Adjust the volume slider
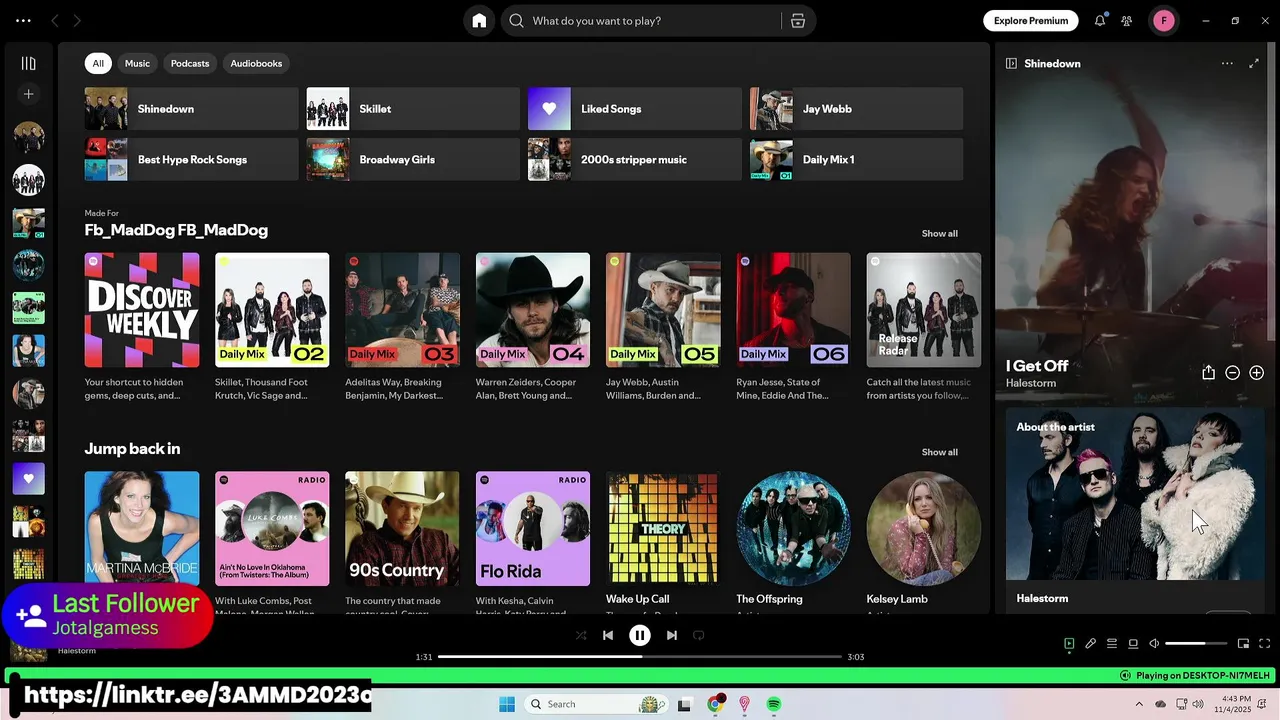1280x720 pixels. pos(1195,644)
